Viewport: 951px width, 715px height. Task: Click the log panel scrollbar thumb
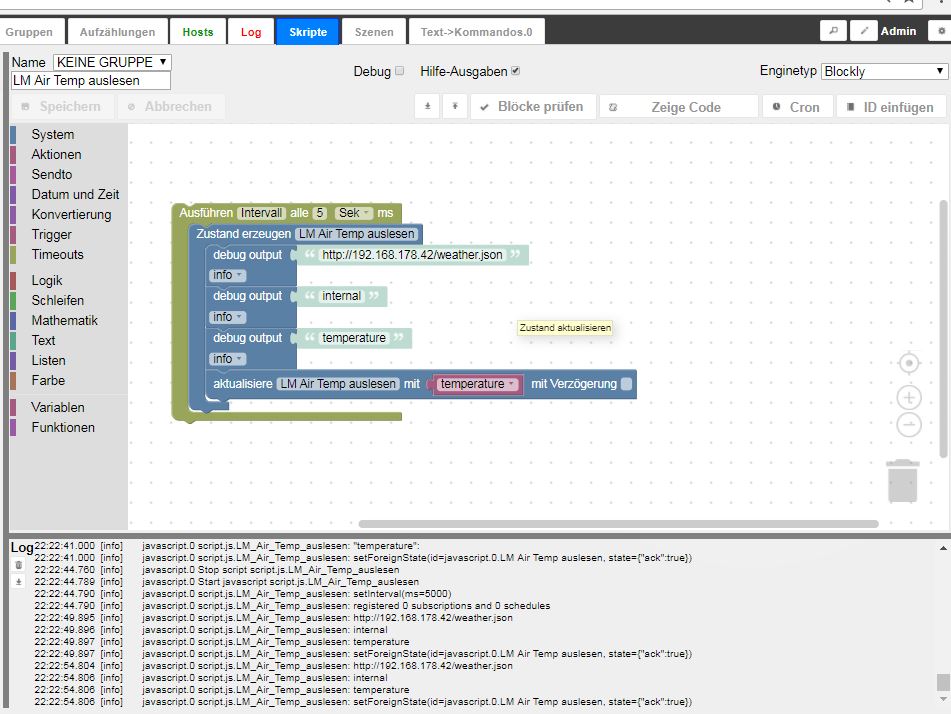coord(943,682)
